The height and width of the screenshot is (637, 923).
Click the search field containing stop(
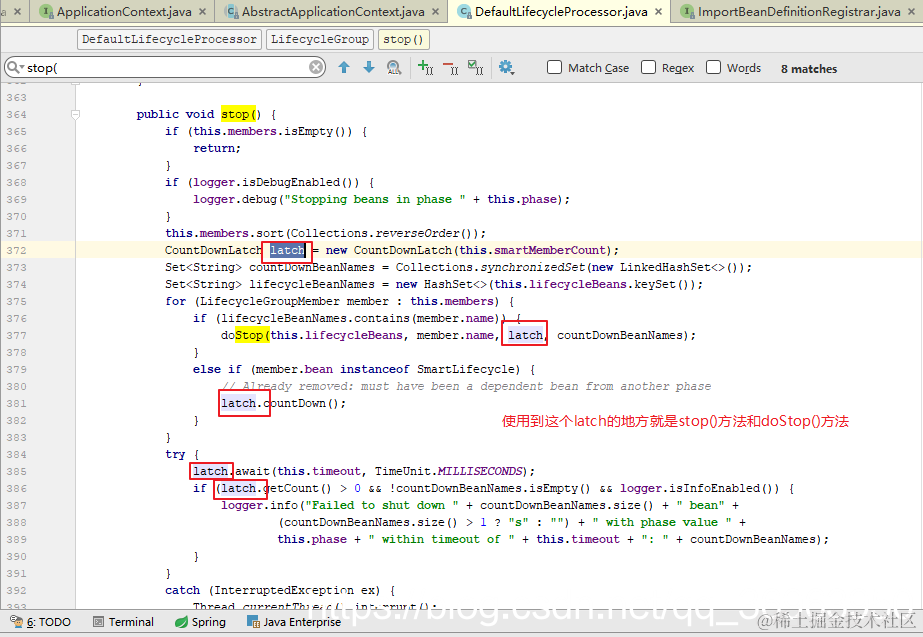(166, 68)
